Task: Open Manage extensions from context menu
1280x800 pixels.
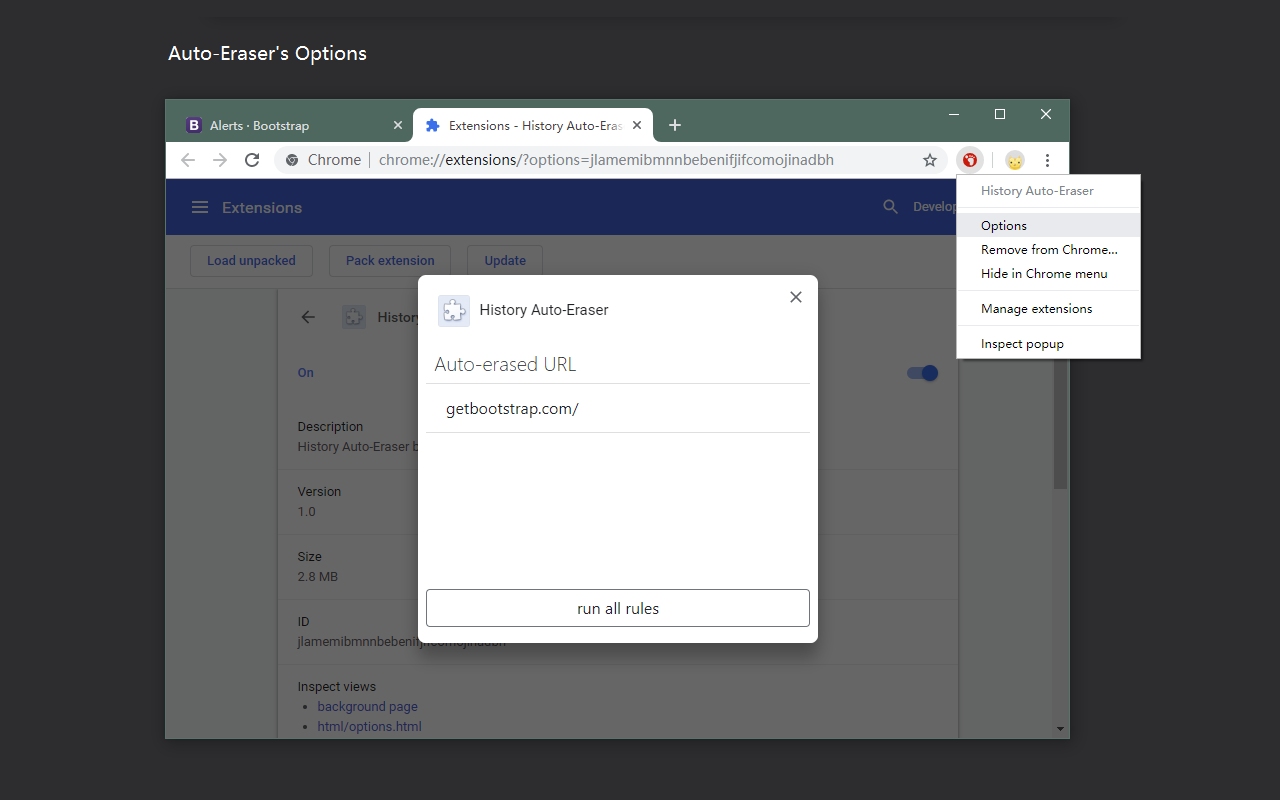Action: 1048,309
